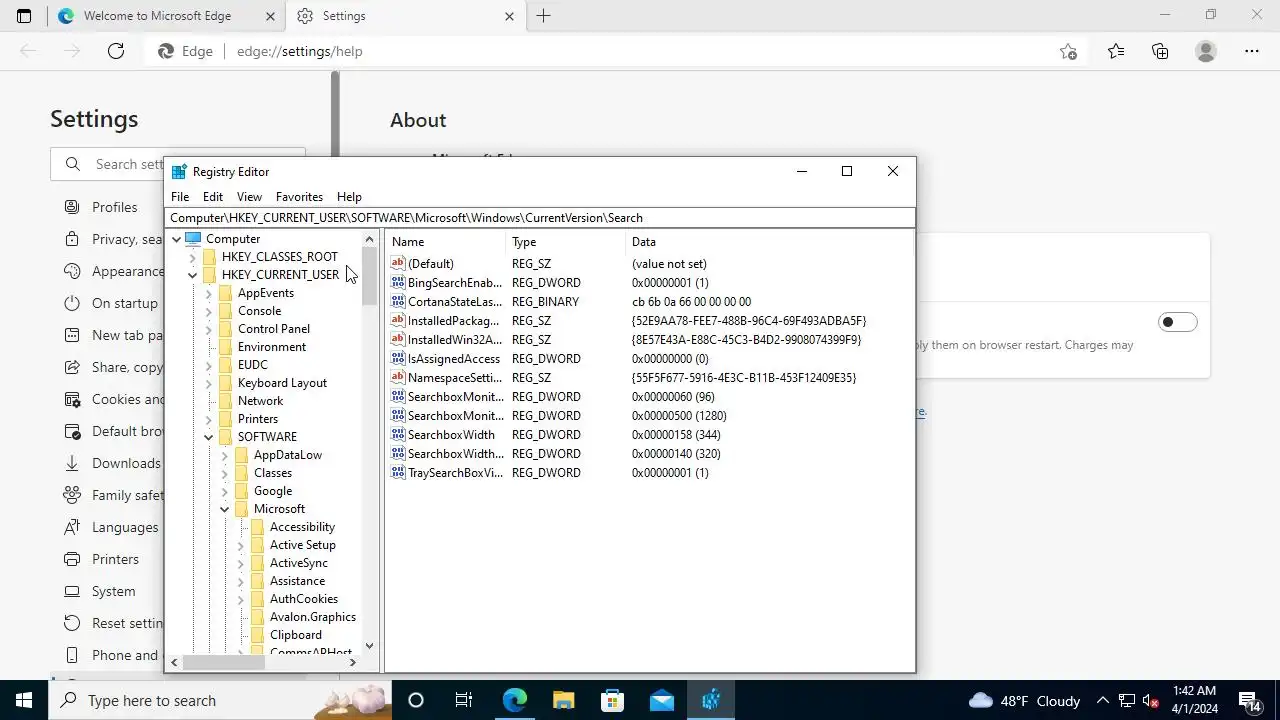Sort registry values by Name column
1280x720 pixels.
pos(446,242)
